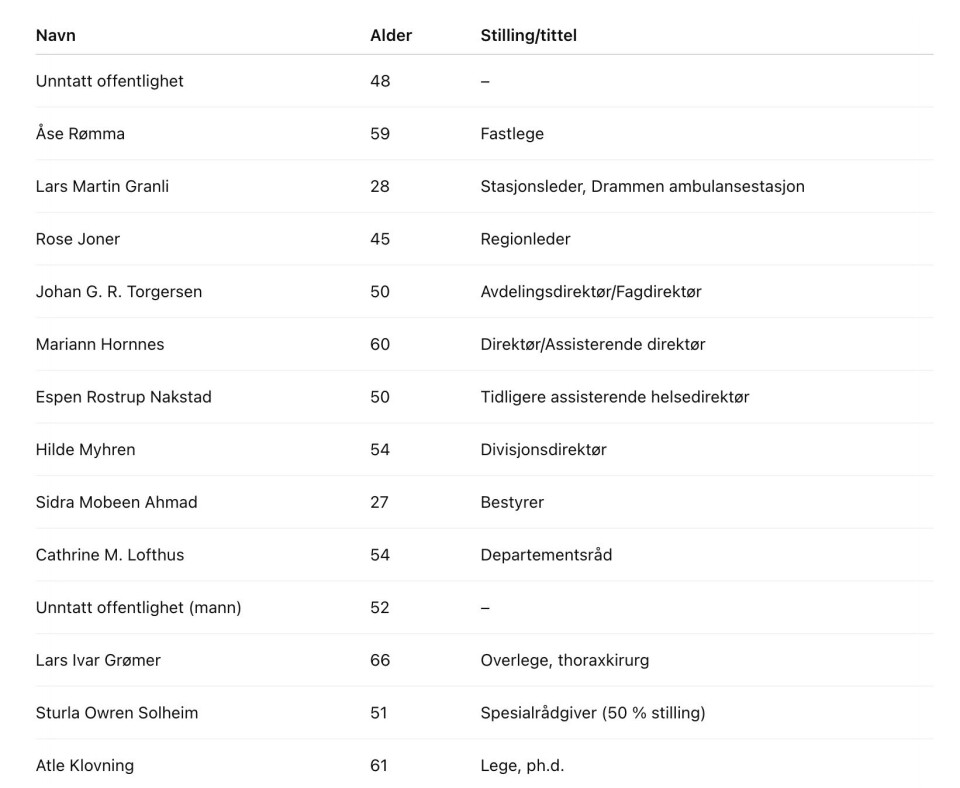This screenshot has height=788, width=960.
Task: Select Mariann Hornnes in the table
Action: 100,344
